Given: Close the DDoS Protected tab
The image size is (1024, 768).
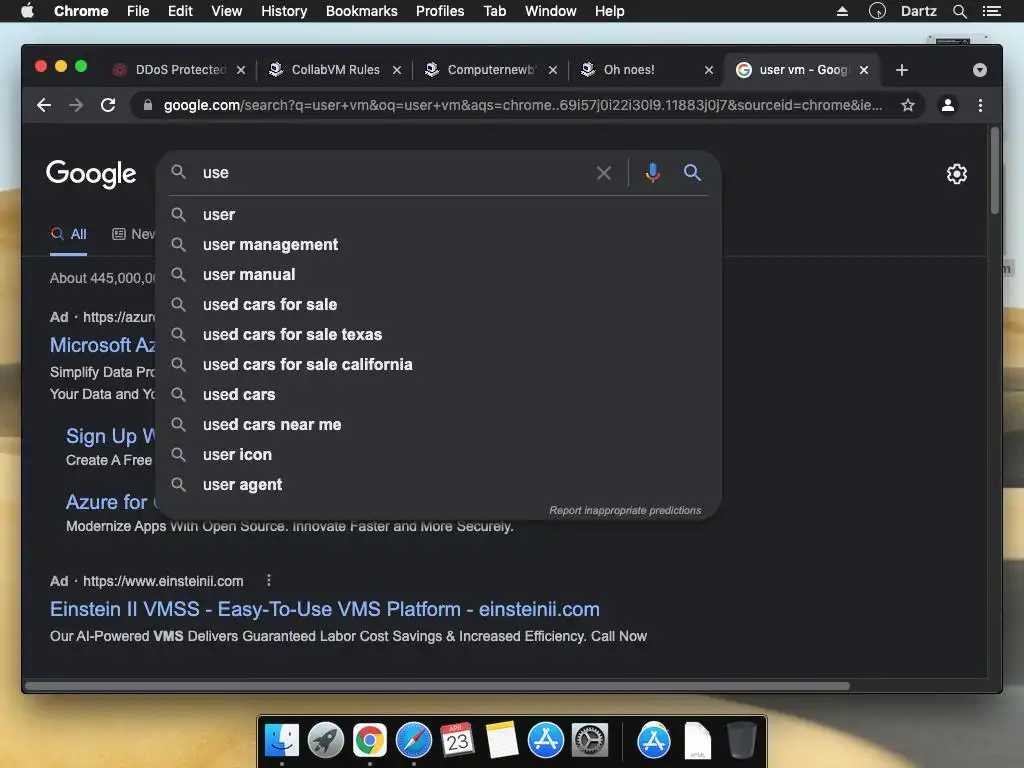Looking at the screenshot, I should 241,70.
